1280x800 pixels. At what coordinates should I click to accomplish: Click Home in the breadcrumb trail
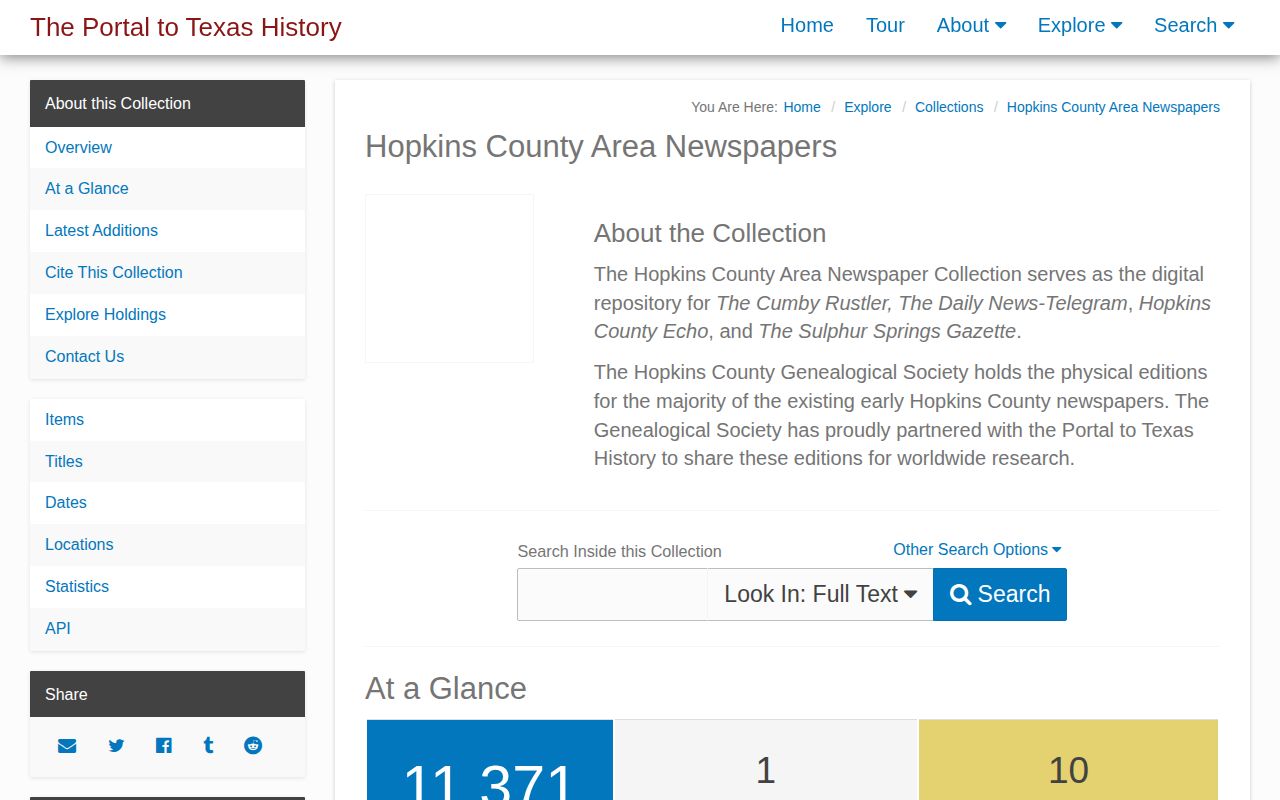802,107
